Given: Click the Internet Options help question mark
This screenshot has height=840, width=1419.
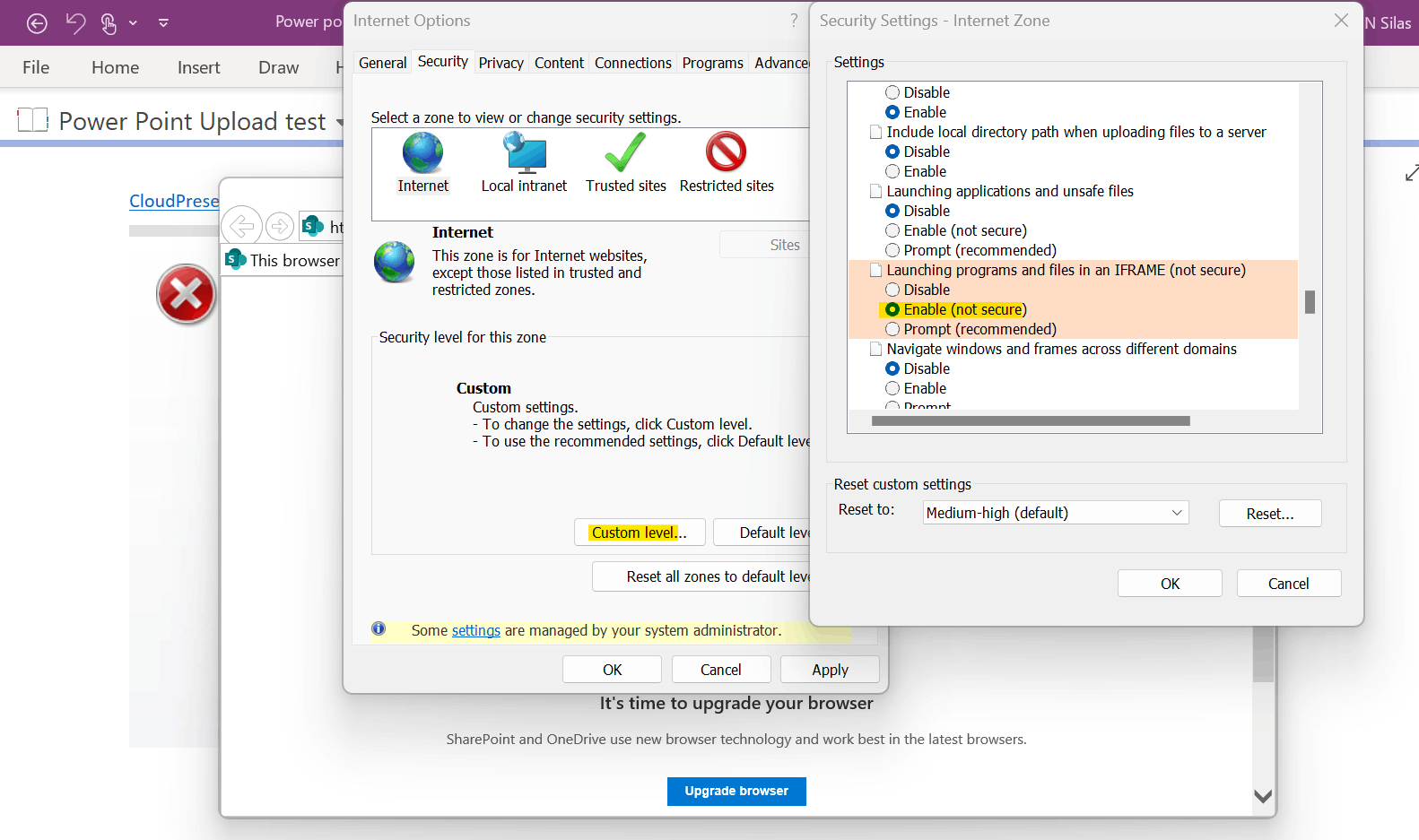Looking at the screenshot, I should tap(794, 21).
